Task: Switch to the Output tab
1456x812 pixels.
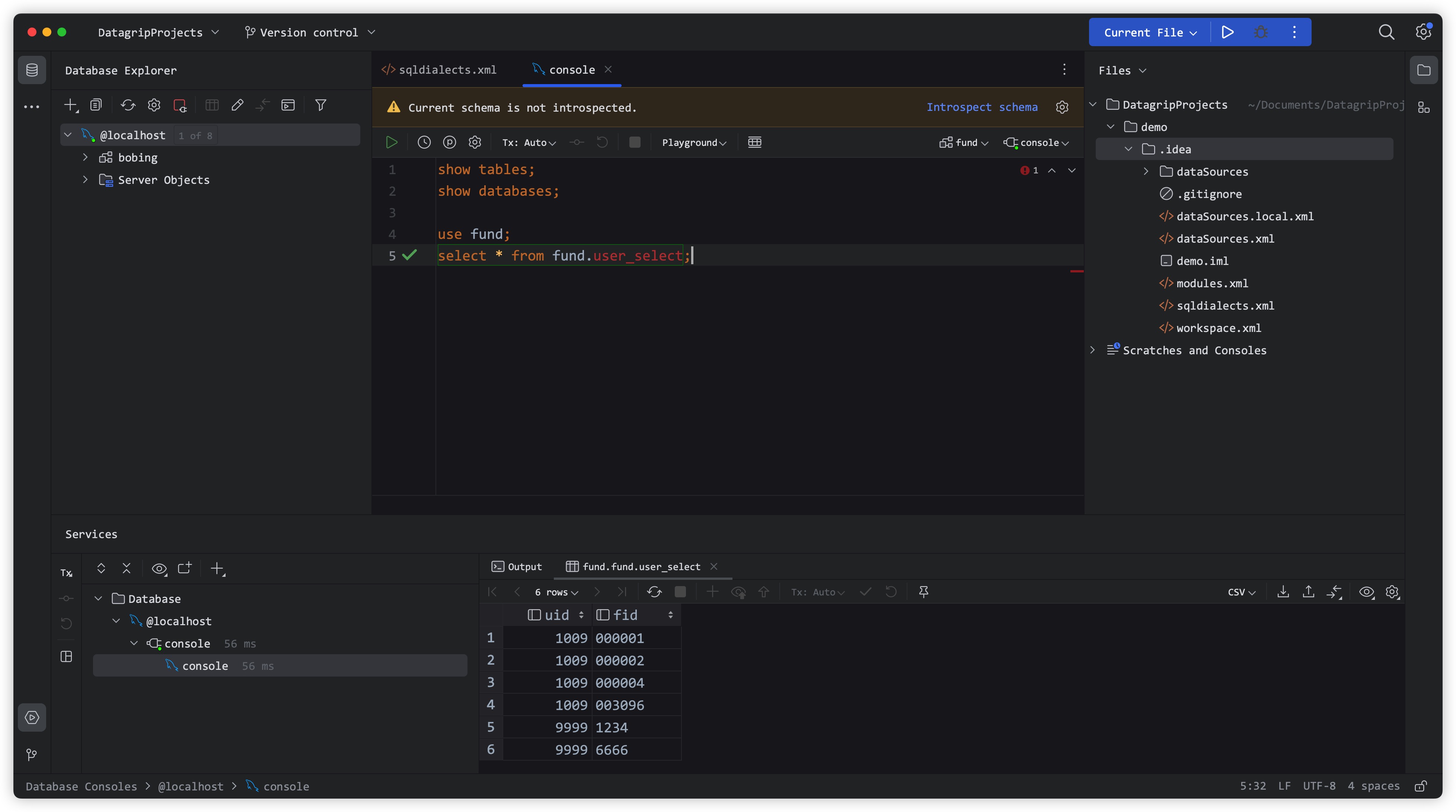Action: coord(517,566)
